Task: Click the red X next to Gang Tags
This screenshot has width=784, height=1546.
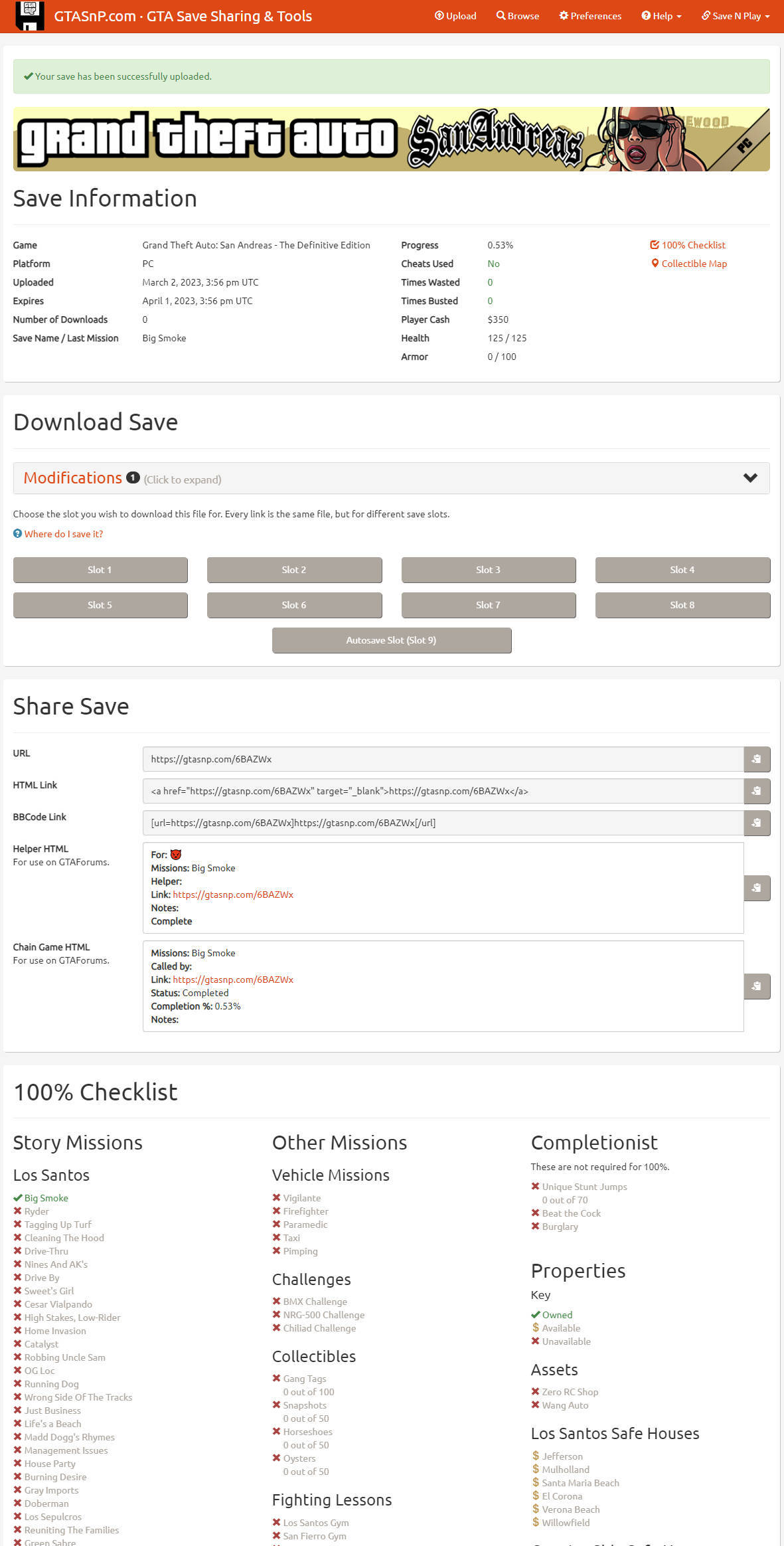Action: pos(277,1379)
